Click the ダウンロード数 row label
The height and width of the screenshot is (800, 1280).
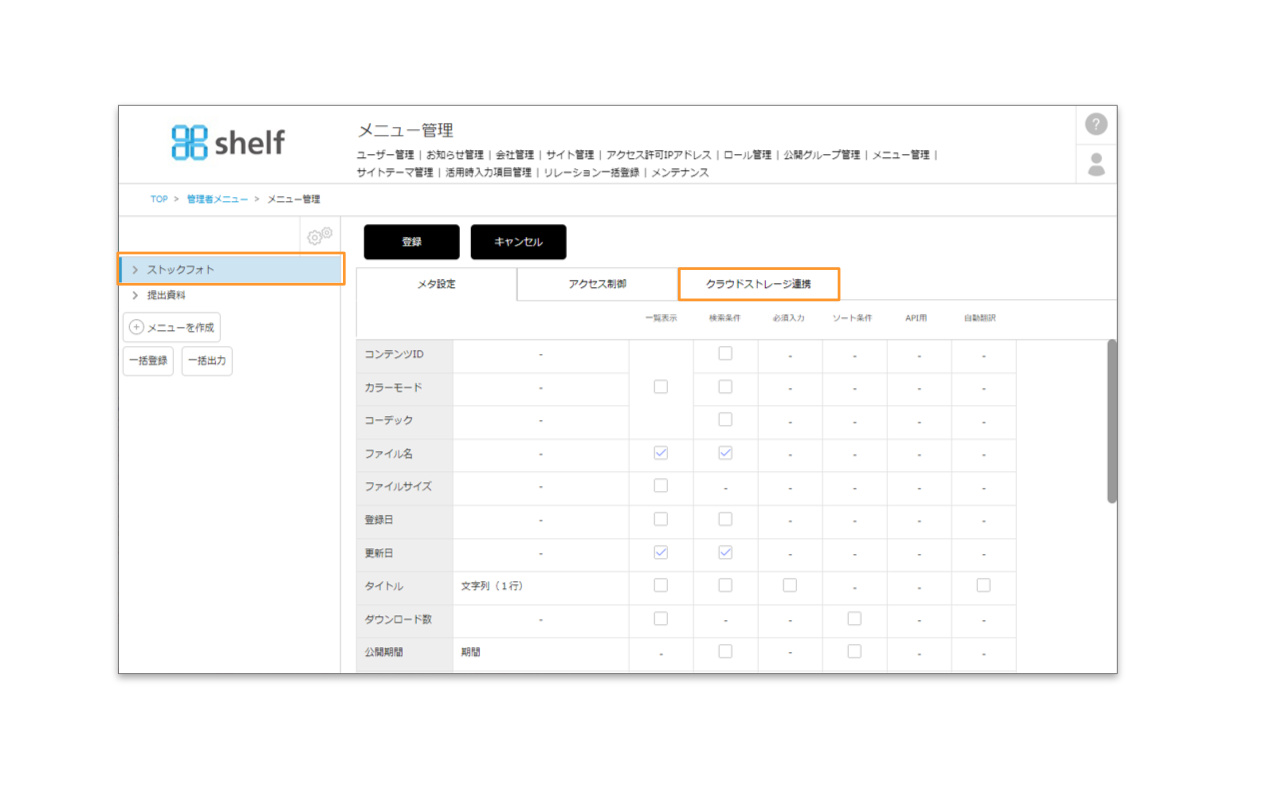[x=398, y=620]
